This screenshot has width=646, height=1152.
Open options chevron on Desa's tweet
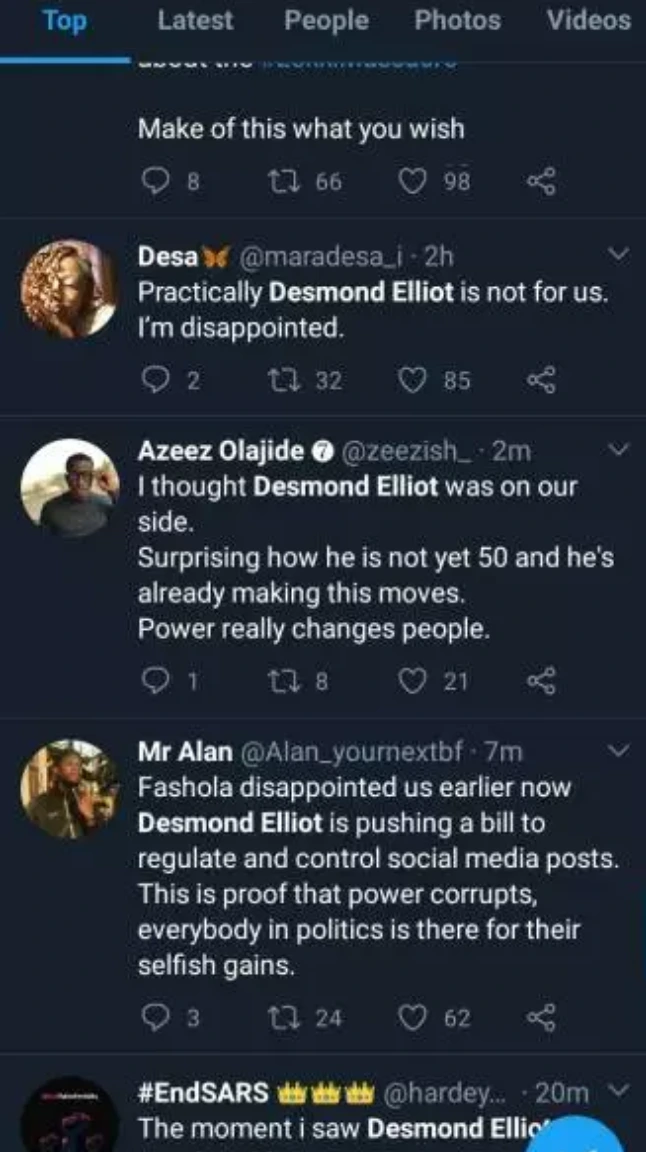tap(619, 256)
